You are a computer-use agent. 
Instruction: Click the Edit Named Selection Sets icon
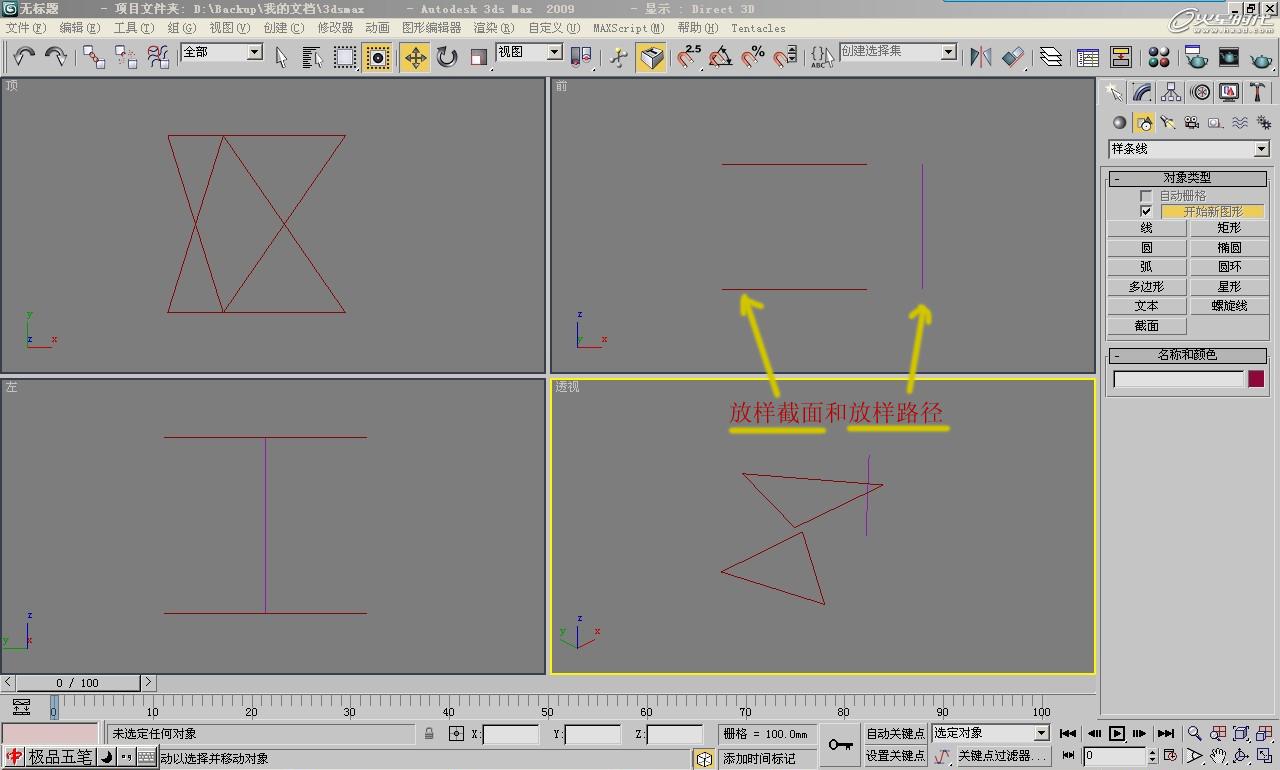(x=822, y=57)
